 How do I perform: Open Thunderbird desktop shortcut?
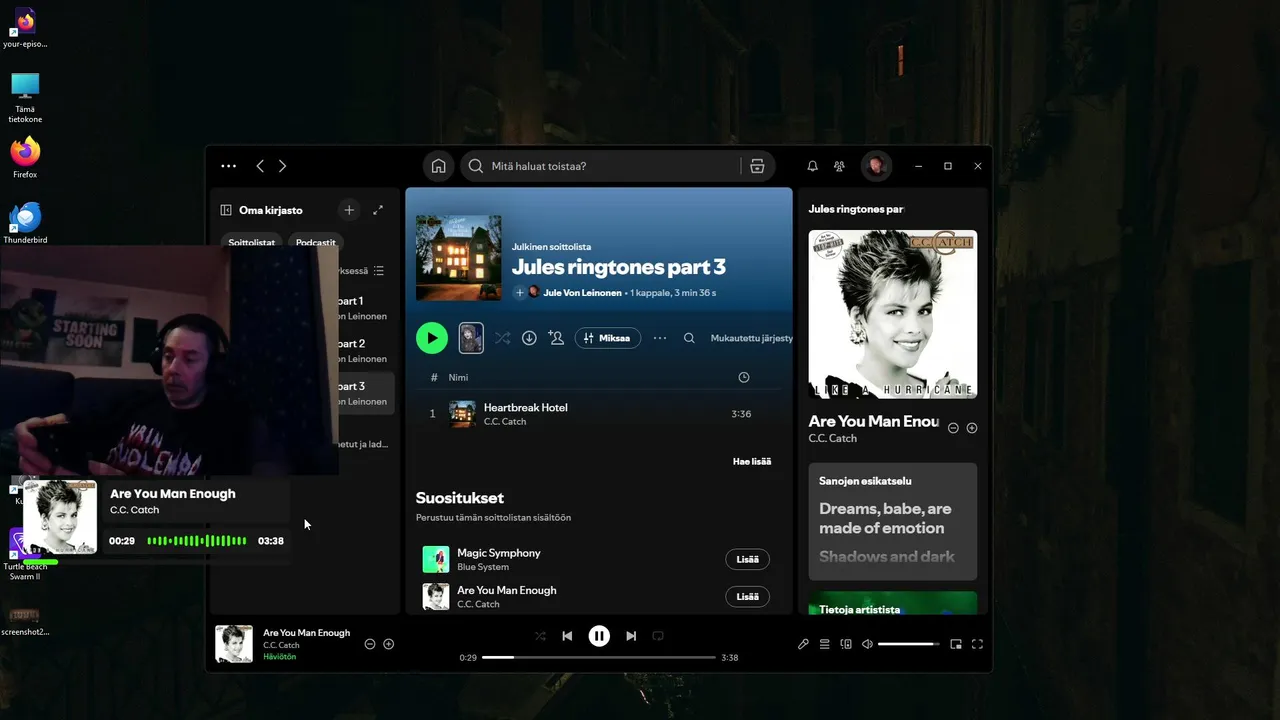point(25,223)
